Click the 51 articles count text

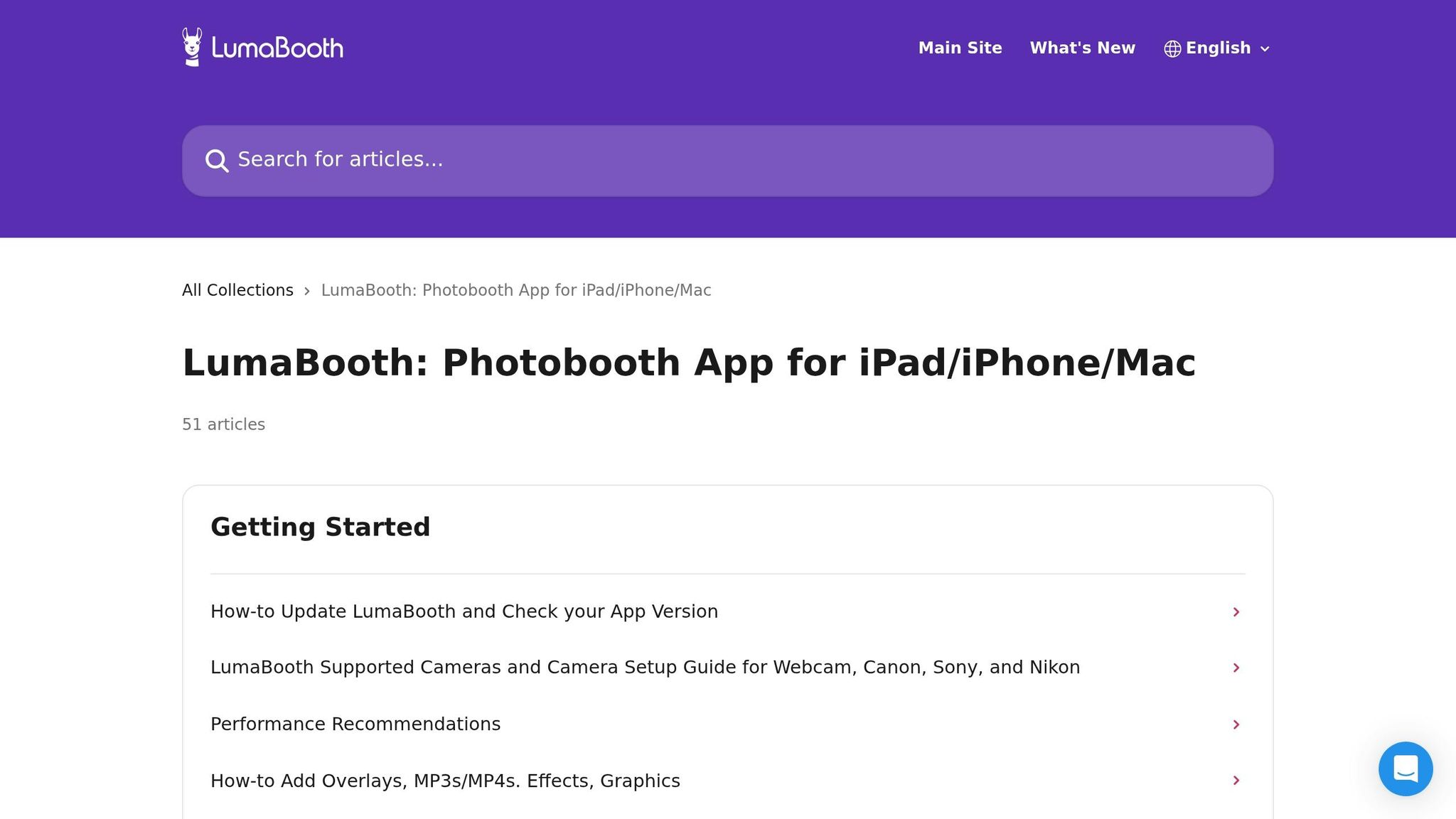pyautogui.click(x=223, y=424)
